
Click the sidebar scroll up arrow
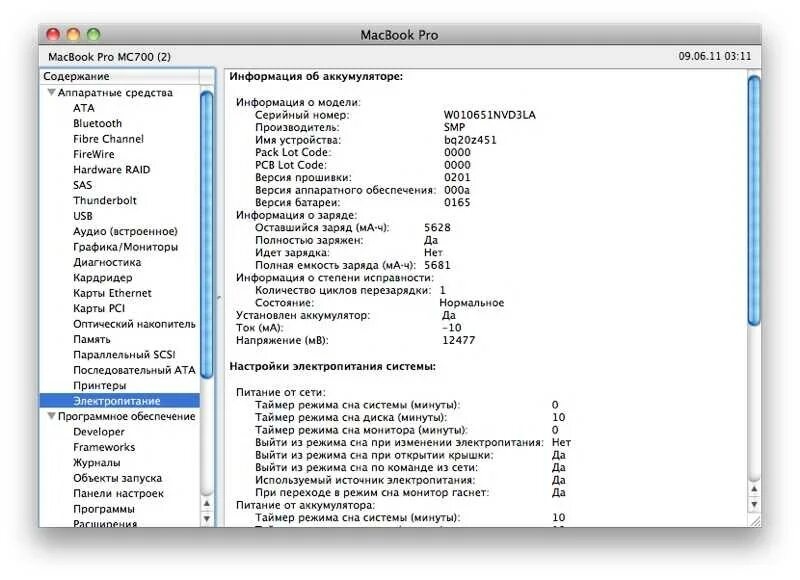(207, 503)
